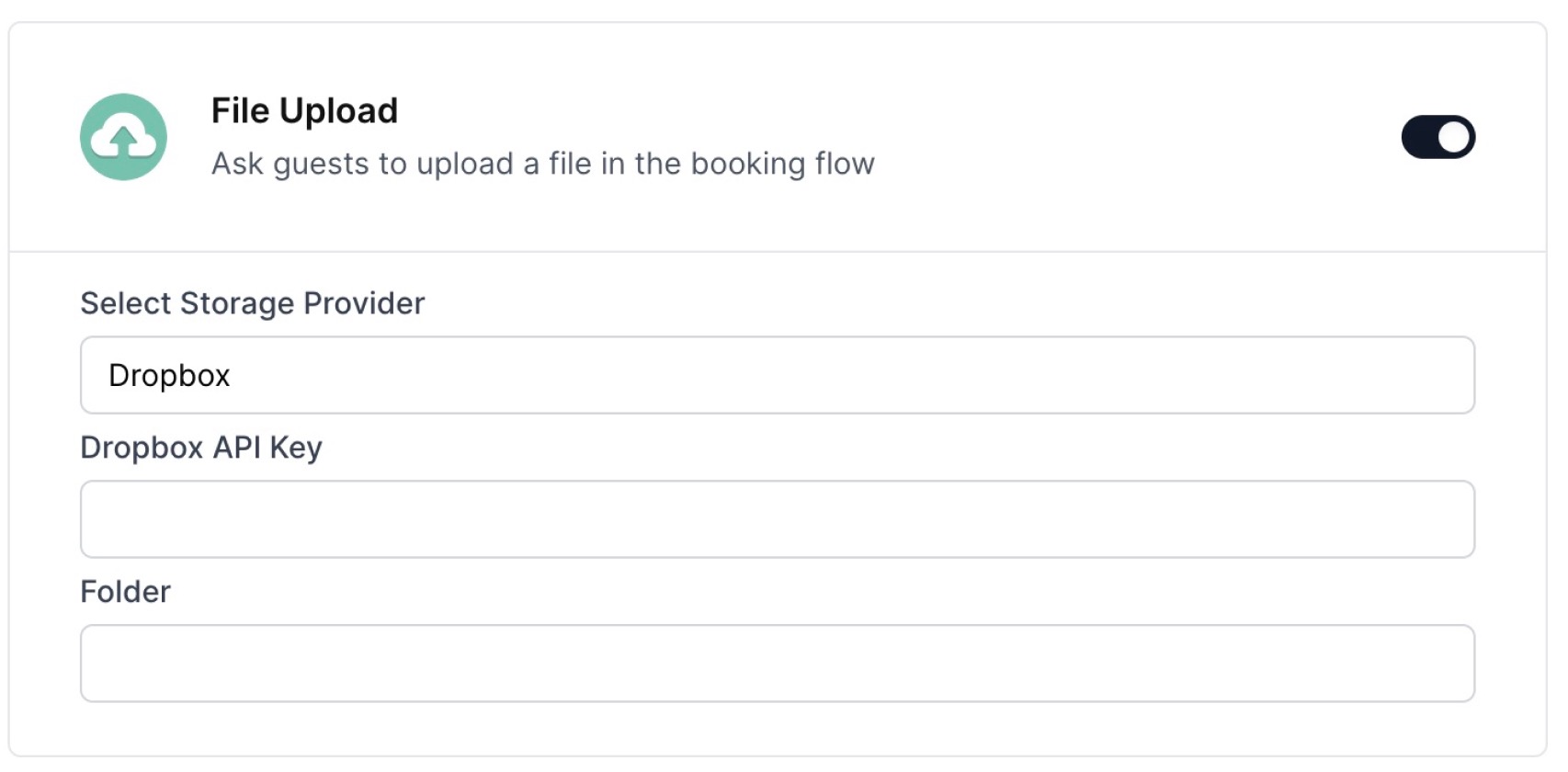Click the upload arrow inside the cloud icon

click(123, 142)
